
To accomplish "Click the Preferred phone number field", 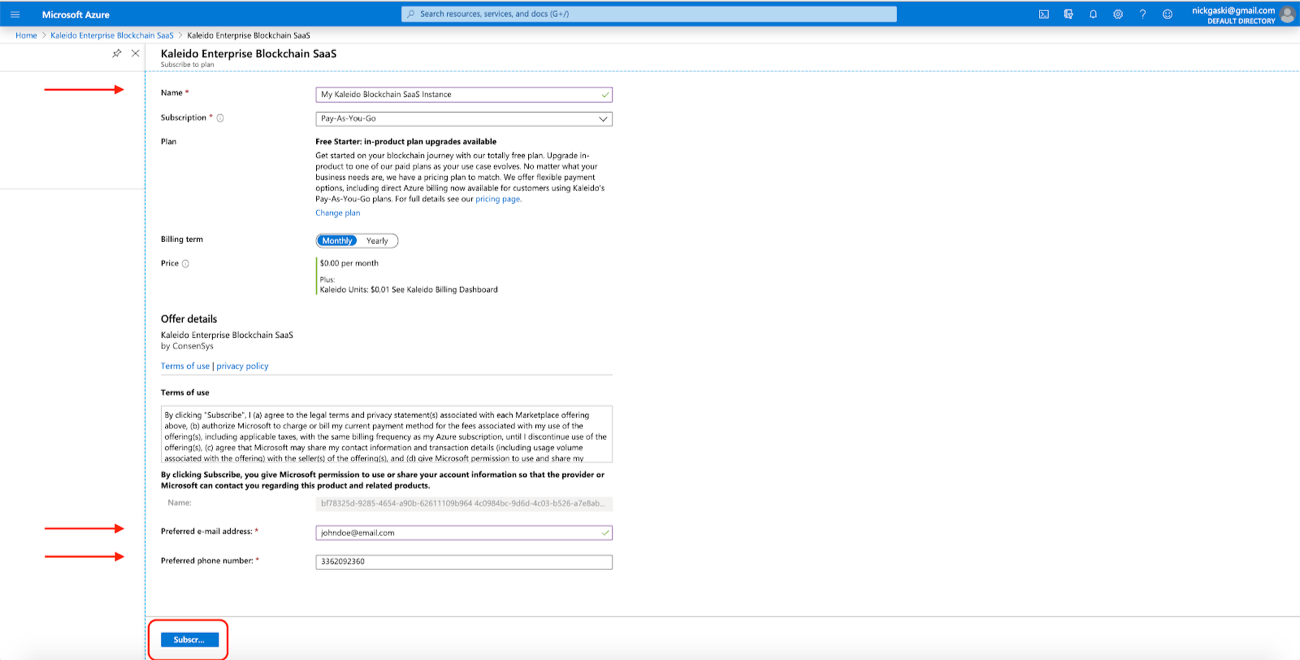I will point(464,562).
